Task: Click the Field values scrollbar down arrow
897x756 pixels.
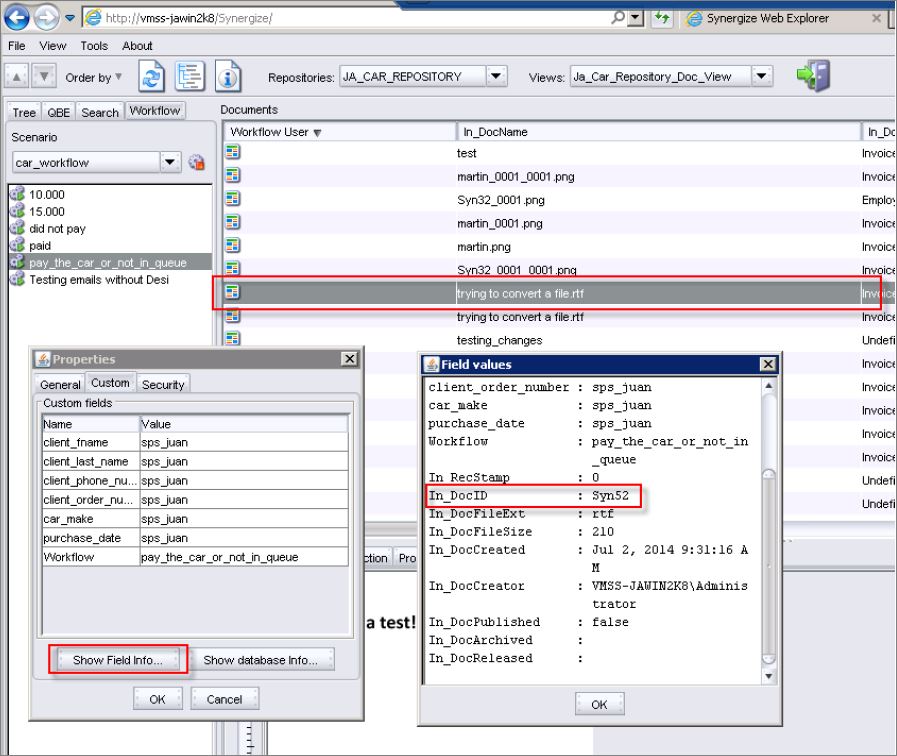Action: pos(768,676)
